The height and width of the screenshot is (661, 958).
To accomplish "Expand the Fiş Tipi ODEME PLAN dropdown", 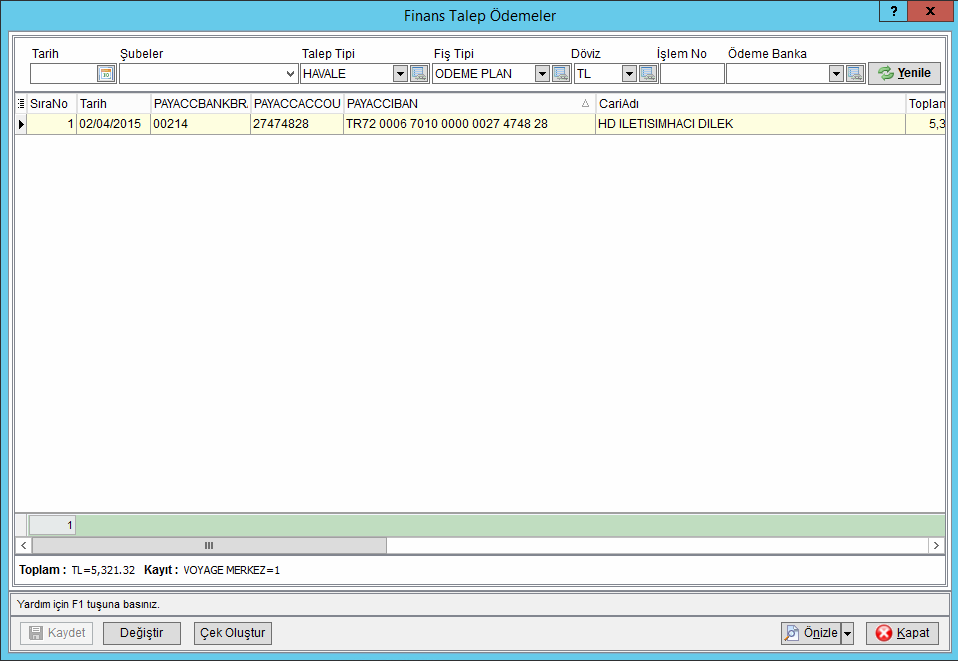I will point(542,74).
